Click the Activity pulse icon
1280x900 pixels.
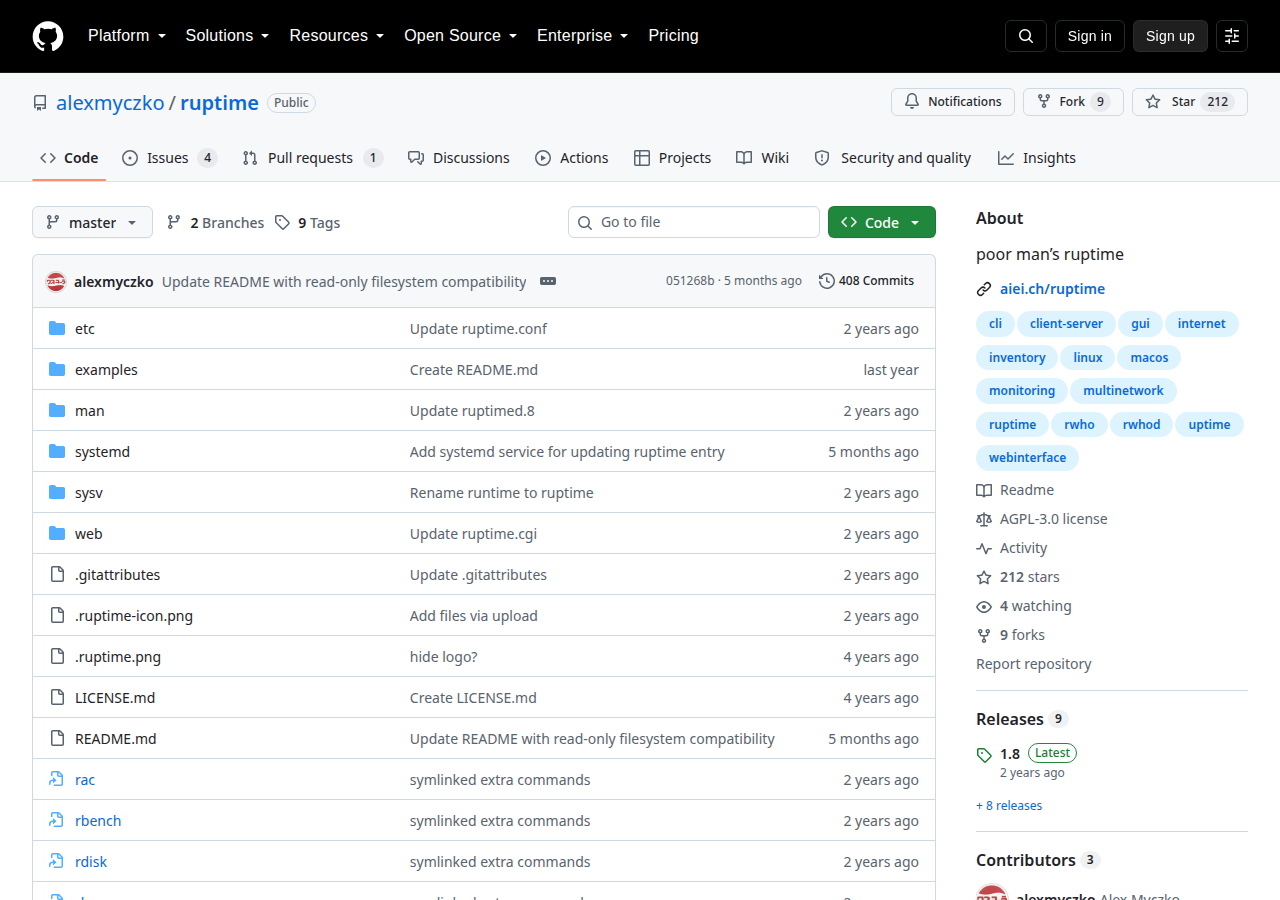[984, 548]
